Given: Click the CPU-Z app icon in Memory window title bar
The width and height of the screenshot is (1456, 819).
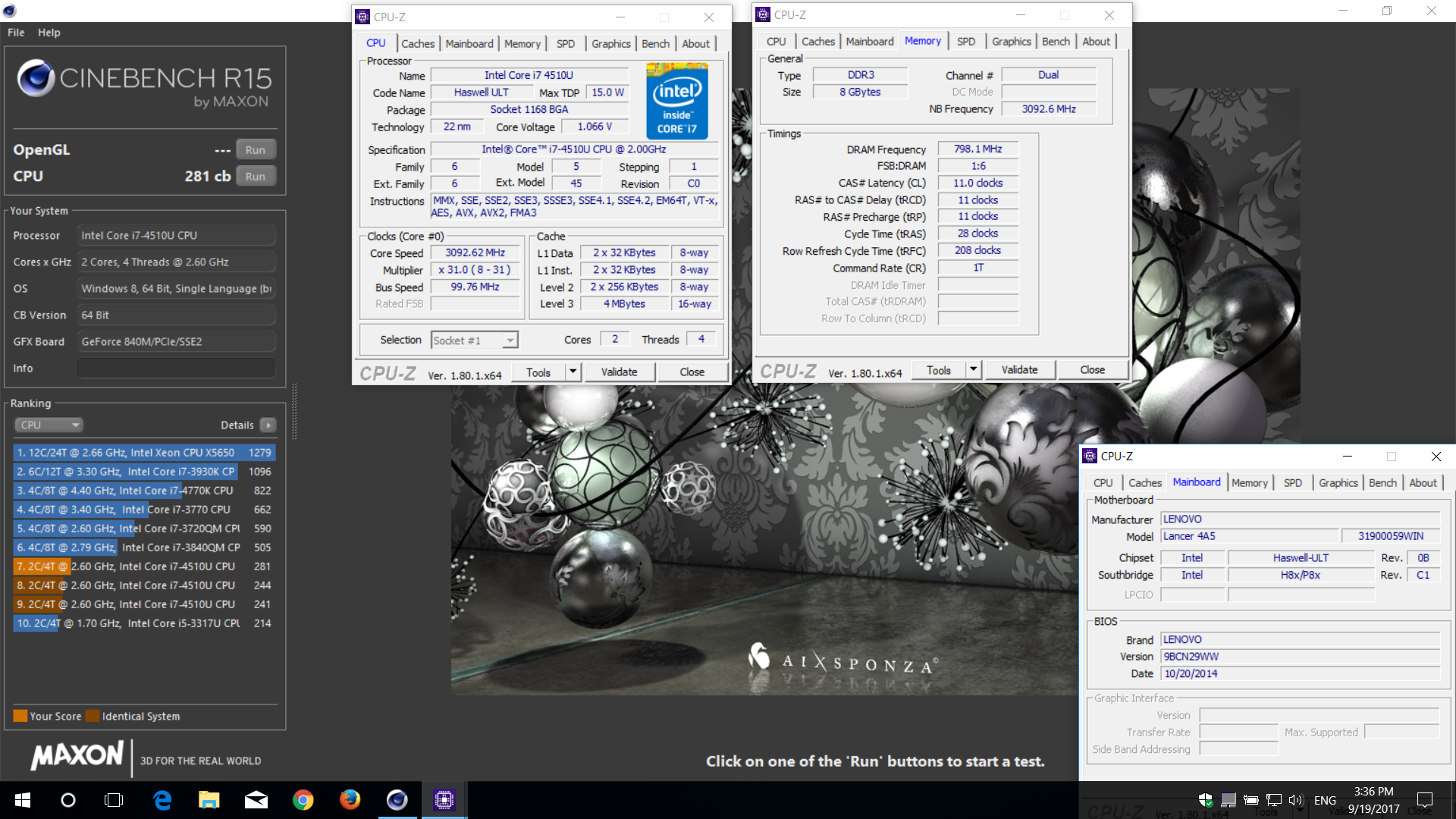Looking at the screenshot, I should [763, 14].
